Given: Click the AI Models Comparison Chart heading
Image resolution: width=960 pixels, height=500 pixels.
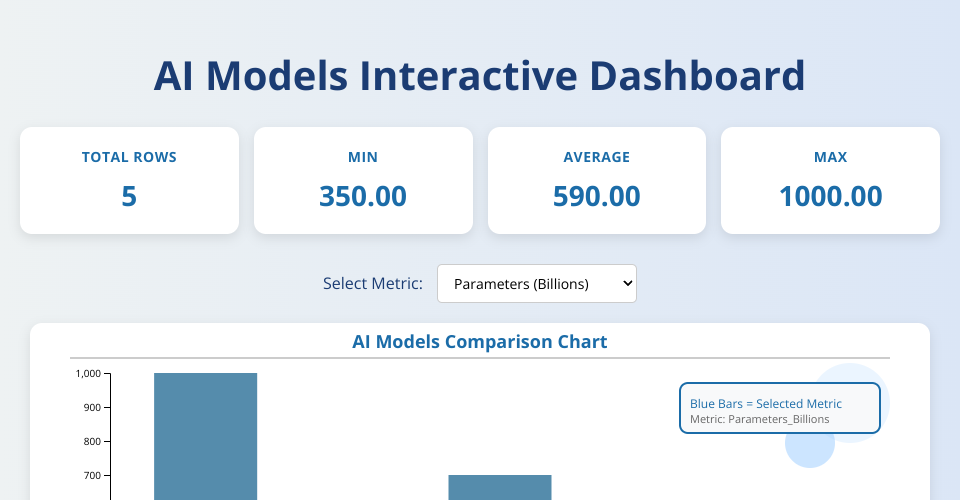Looking at the screenshot, I should (x=479, y=342).
